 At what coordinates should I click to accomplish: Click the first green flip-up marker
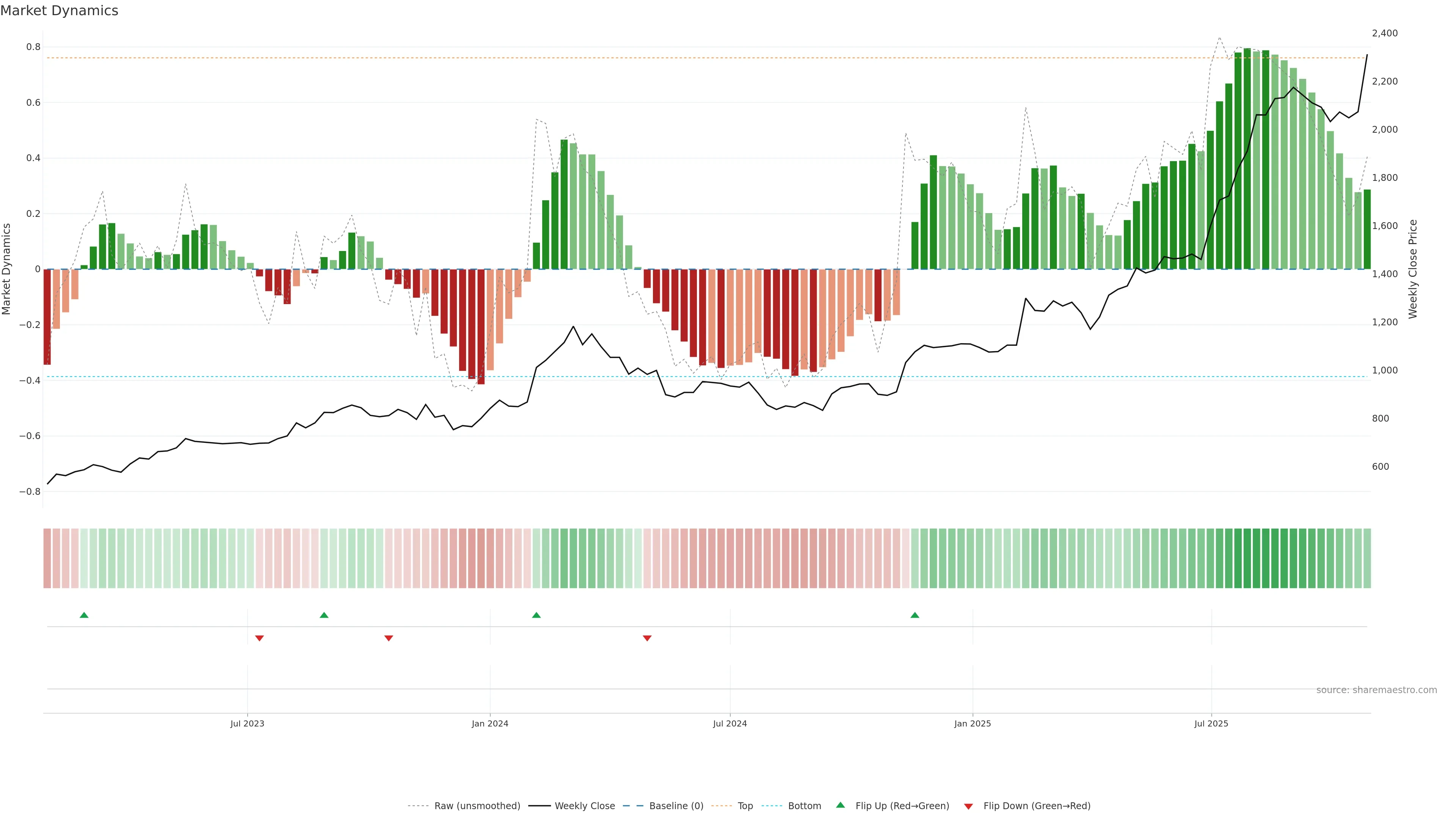(84, 615)
